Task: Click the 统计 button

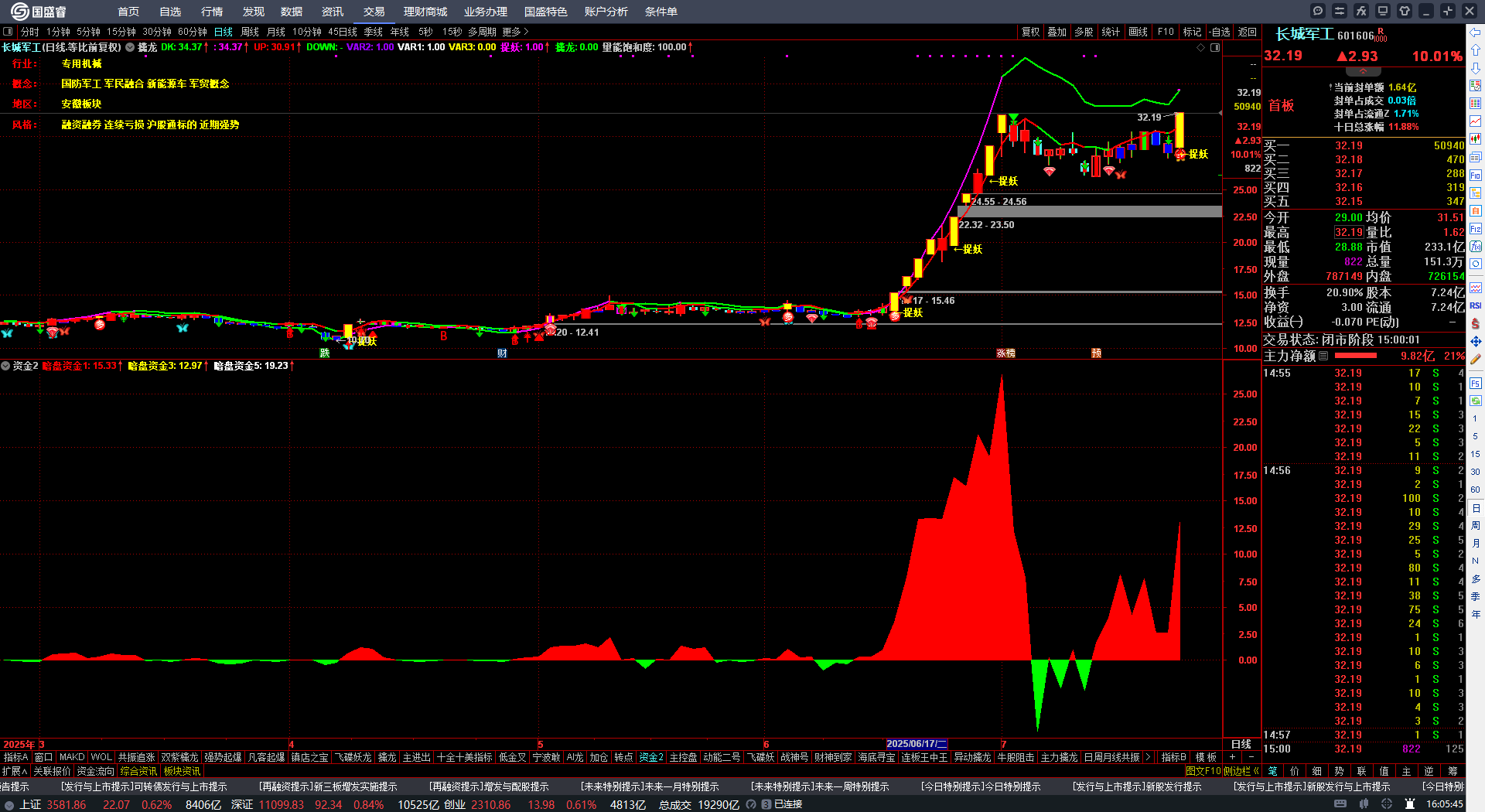Action: pyautogui.click(x=1111, y=32)
